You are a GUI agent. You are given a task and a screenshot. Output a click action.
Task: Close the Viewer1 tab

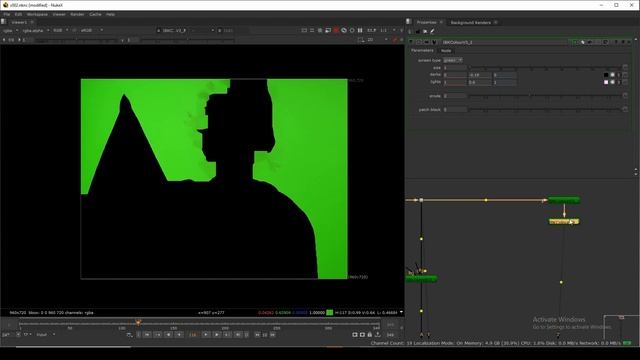(32, 22)
